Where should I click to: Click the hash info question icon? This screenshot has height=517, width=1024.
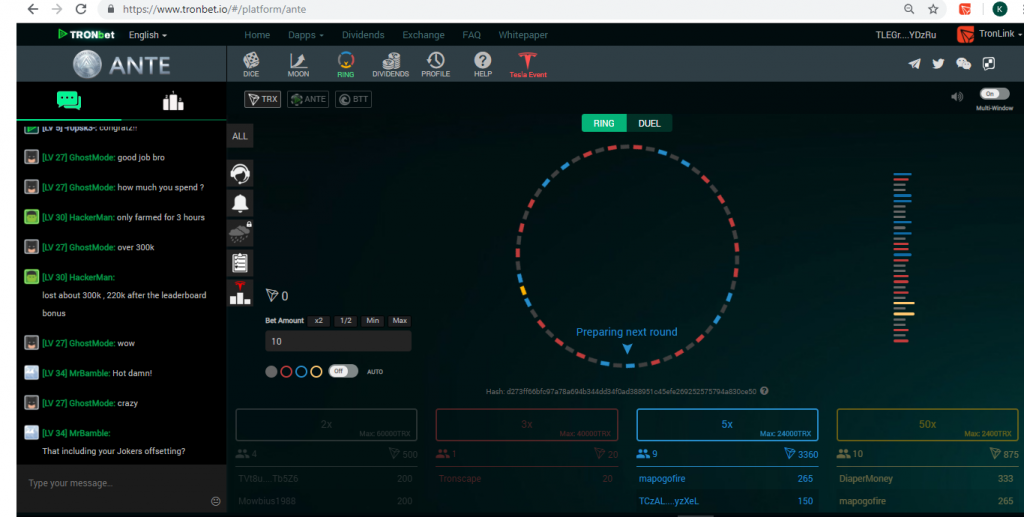[764, 391]
